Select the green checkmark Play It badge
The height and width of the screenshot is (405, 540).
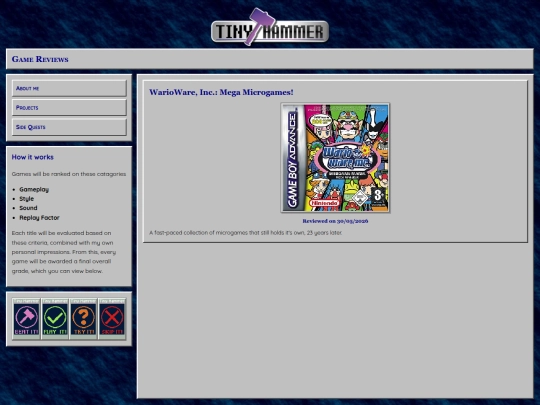pos(55,319)
